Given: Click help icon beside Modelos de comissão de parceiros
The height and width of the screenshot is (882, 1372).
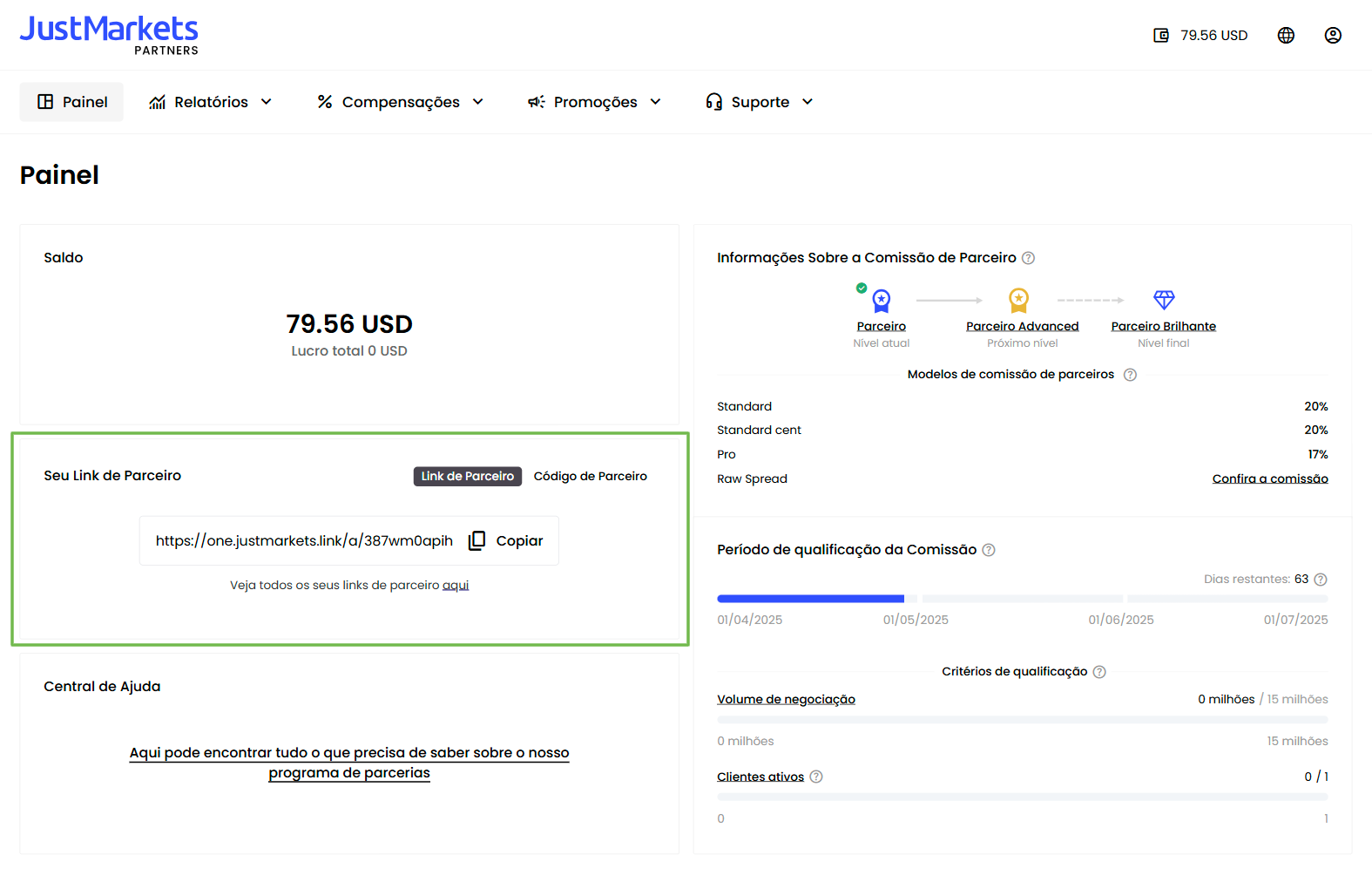Looking at the screenshot, I should [1130, 375].
